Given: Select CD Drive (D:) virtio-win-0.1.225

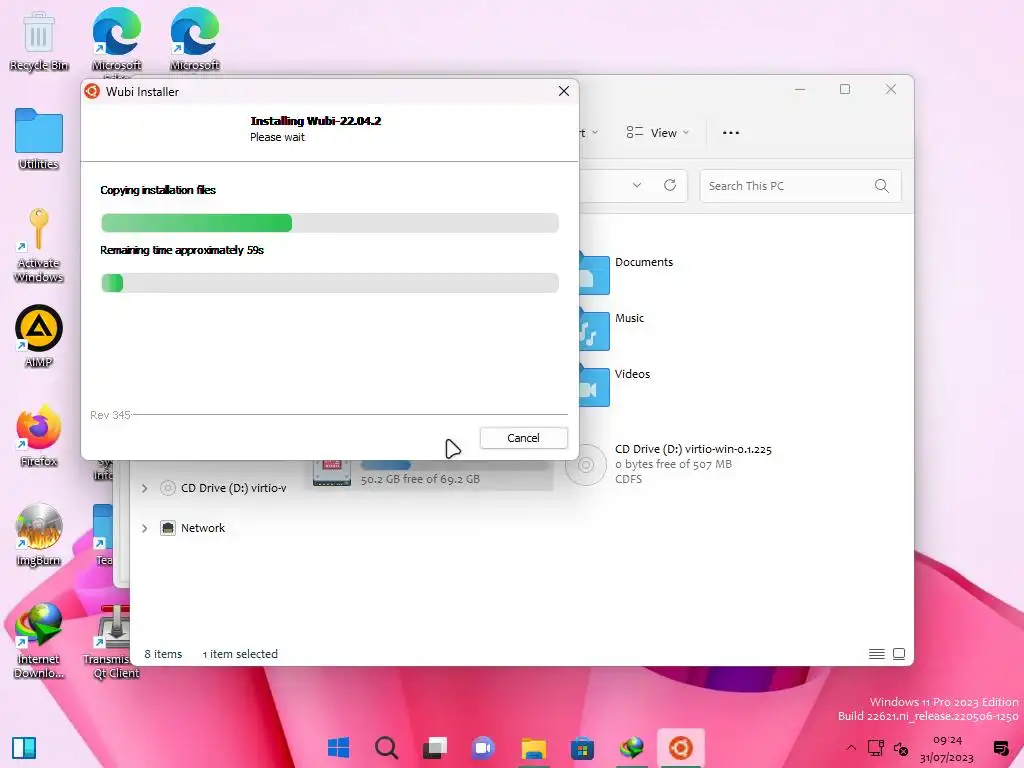Looking at the screenshot, I should 669,464.
